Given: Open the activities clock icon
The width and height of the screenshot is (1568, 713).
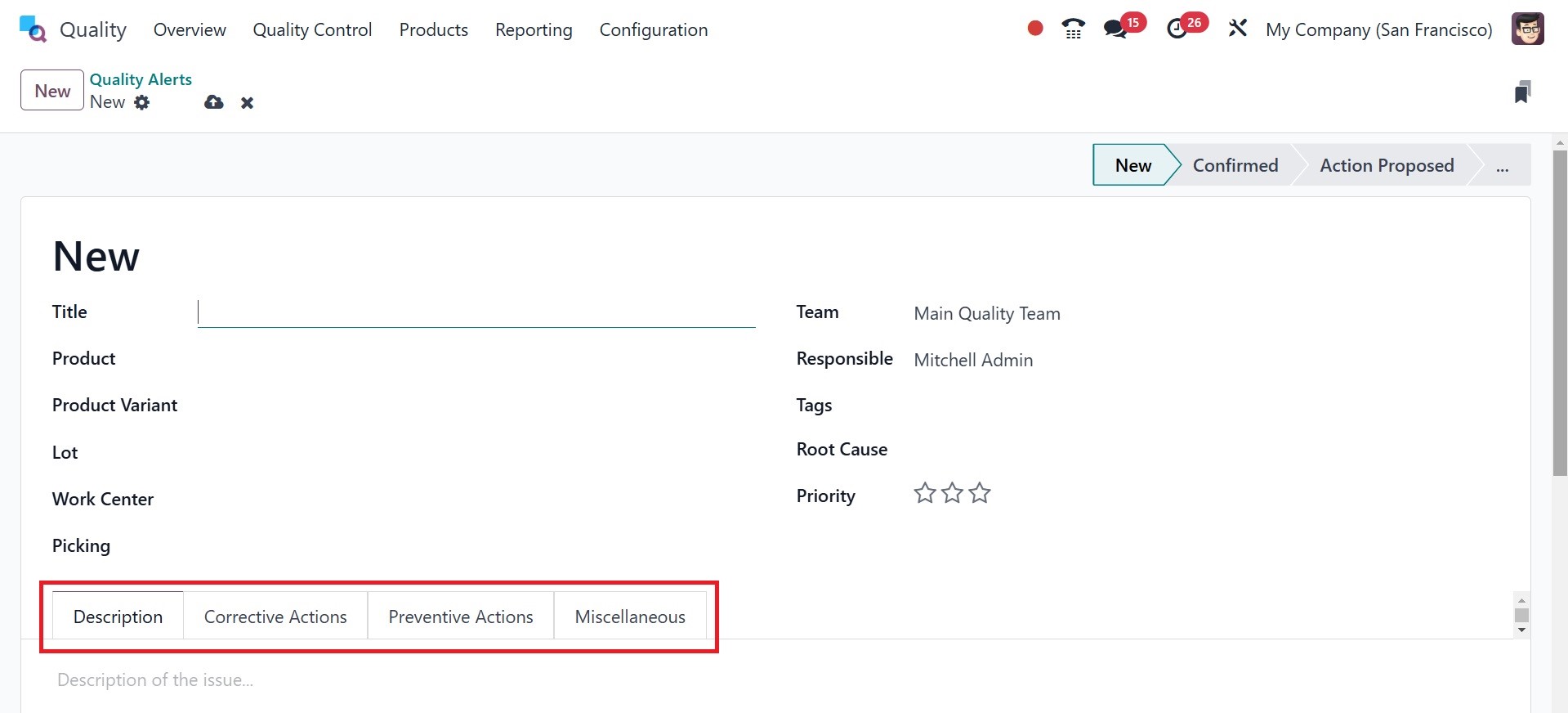Looking at the screenshot, I should point(1177,29).
